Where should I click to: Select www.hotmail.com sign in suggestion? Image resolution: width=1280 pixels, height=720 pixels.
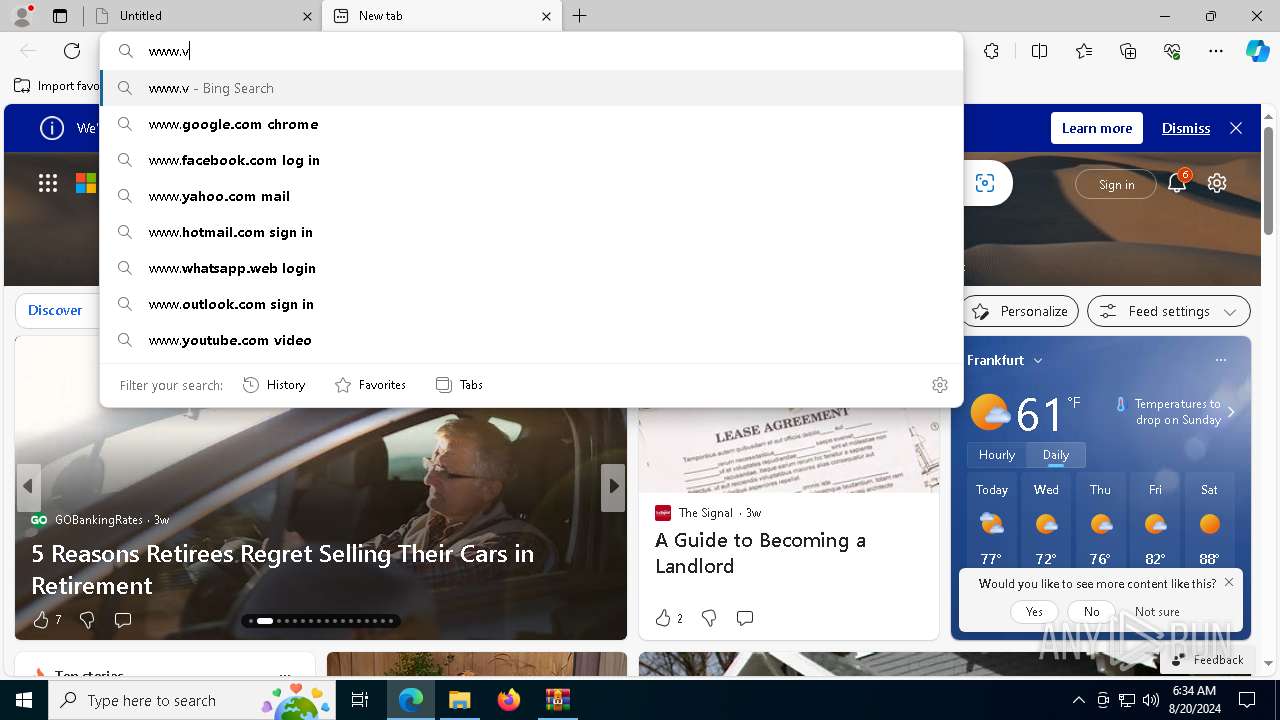click(532, 232)
